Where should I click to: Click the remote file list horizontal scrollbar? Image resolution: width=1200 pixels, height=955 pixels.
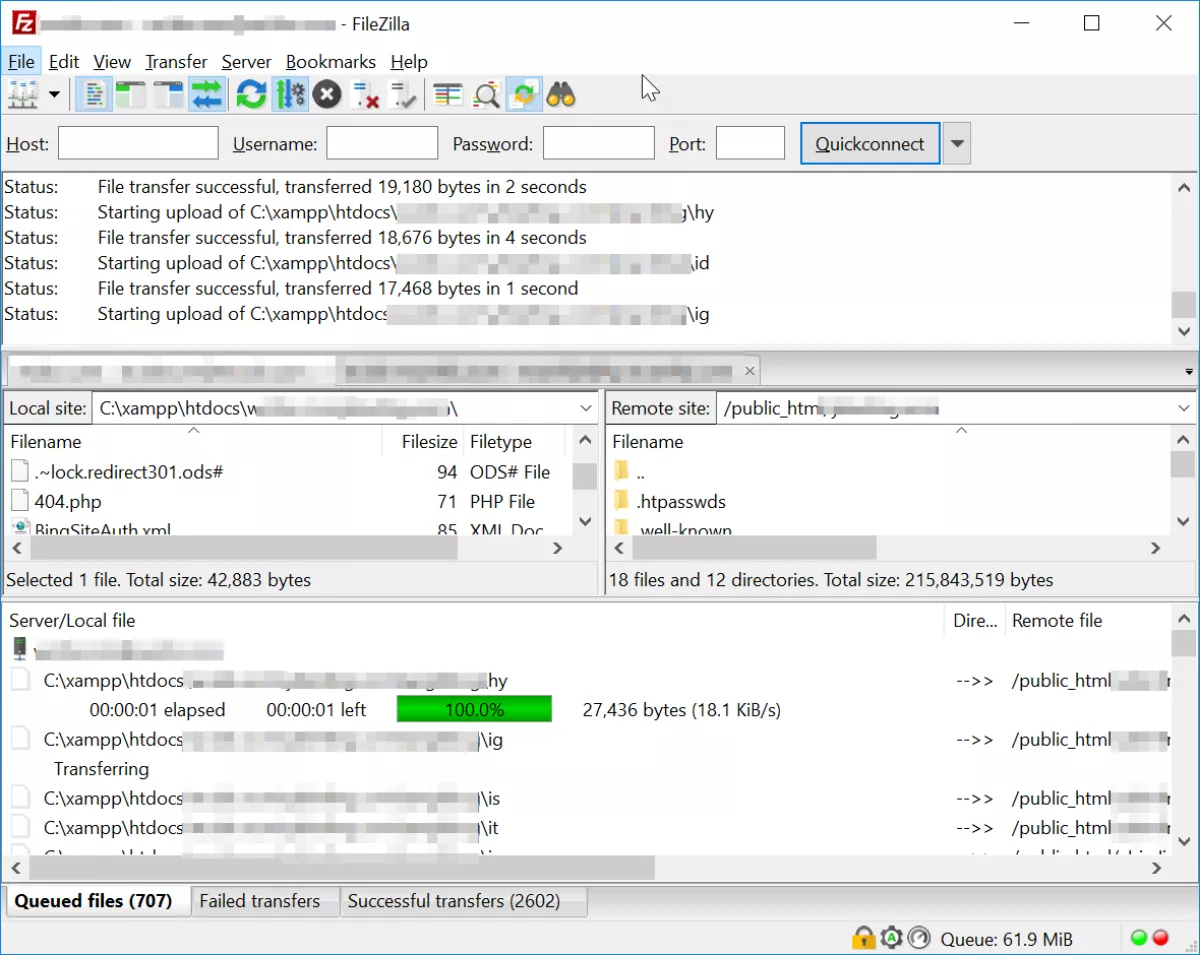coord(755,548)
